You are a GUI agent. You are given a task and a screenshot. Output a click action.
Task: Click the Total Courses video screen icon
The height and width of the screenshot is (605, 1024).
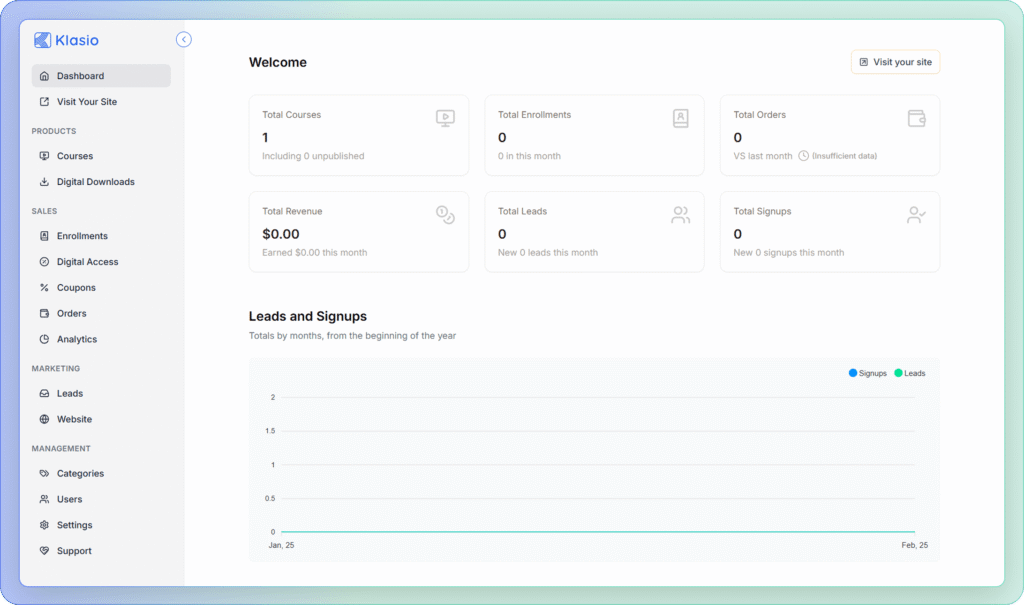coord(445,118)
